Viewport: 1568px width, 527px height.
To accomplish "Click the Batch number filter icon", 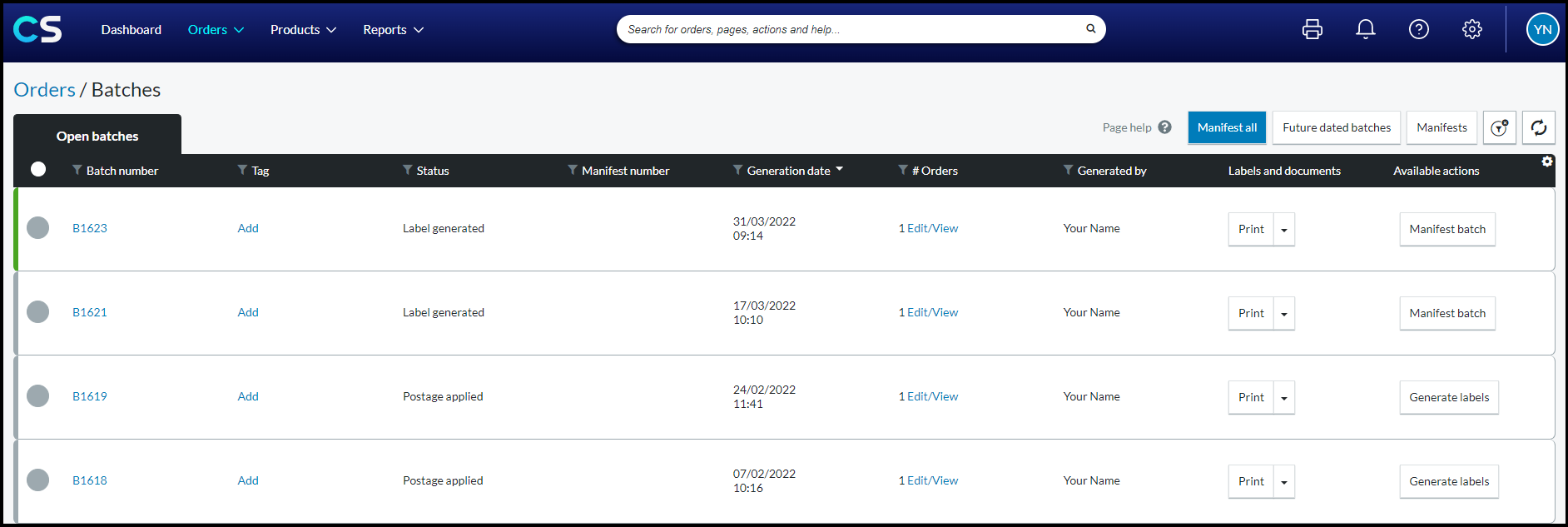I will [77, 170].
